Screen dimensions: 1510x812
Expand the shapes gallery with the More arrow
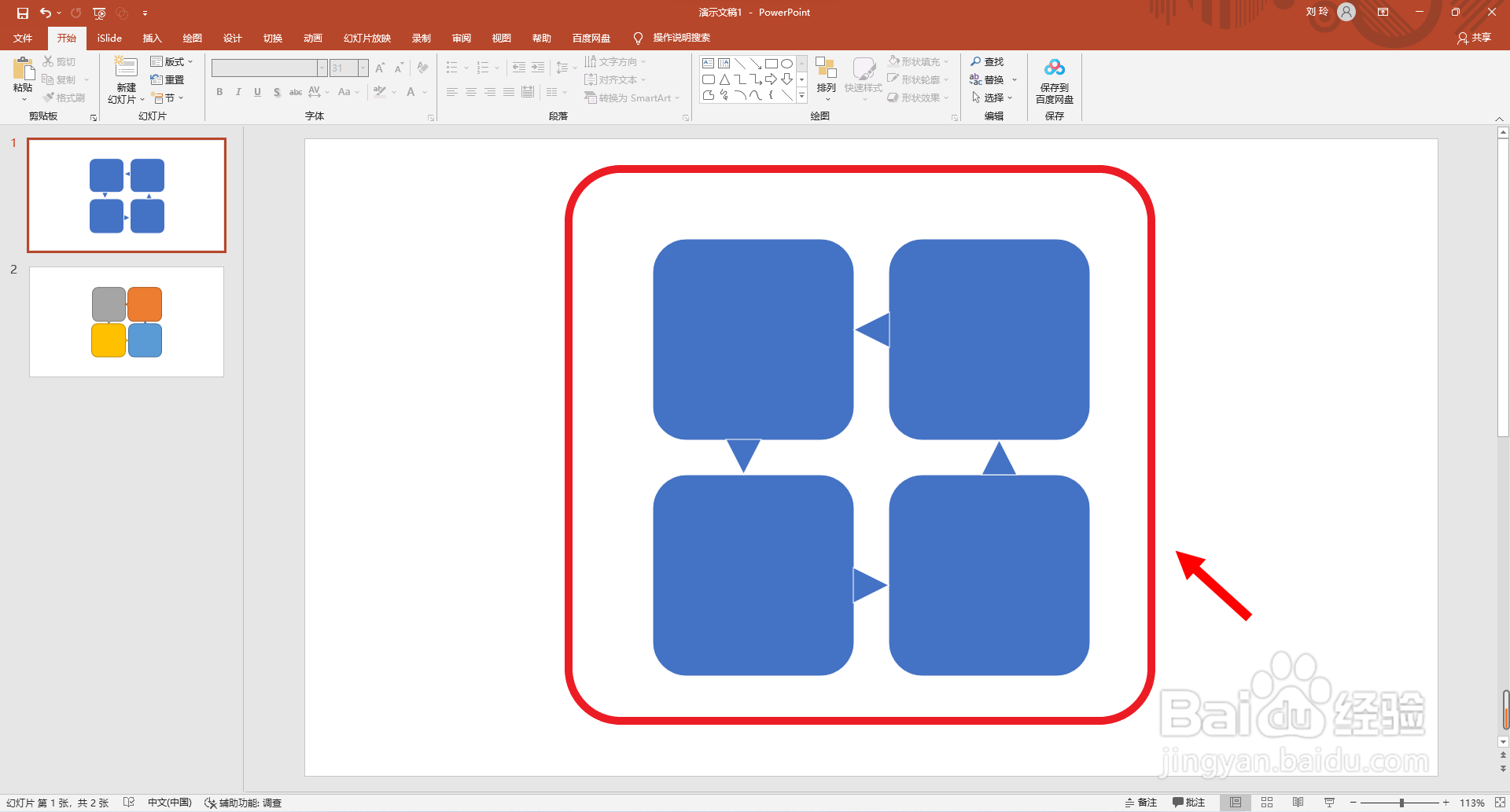pyautogui.click(x=802, y=95)
